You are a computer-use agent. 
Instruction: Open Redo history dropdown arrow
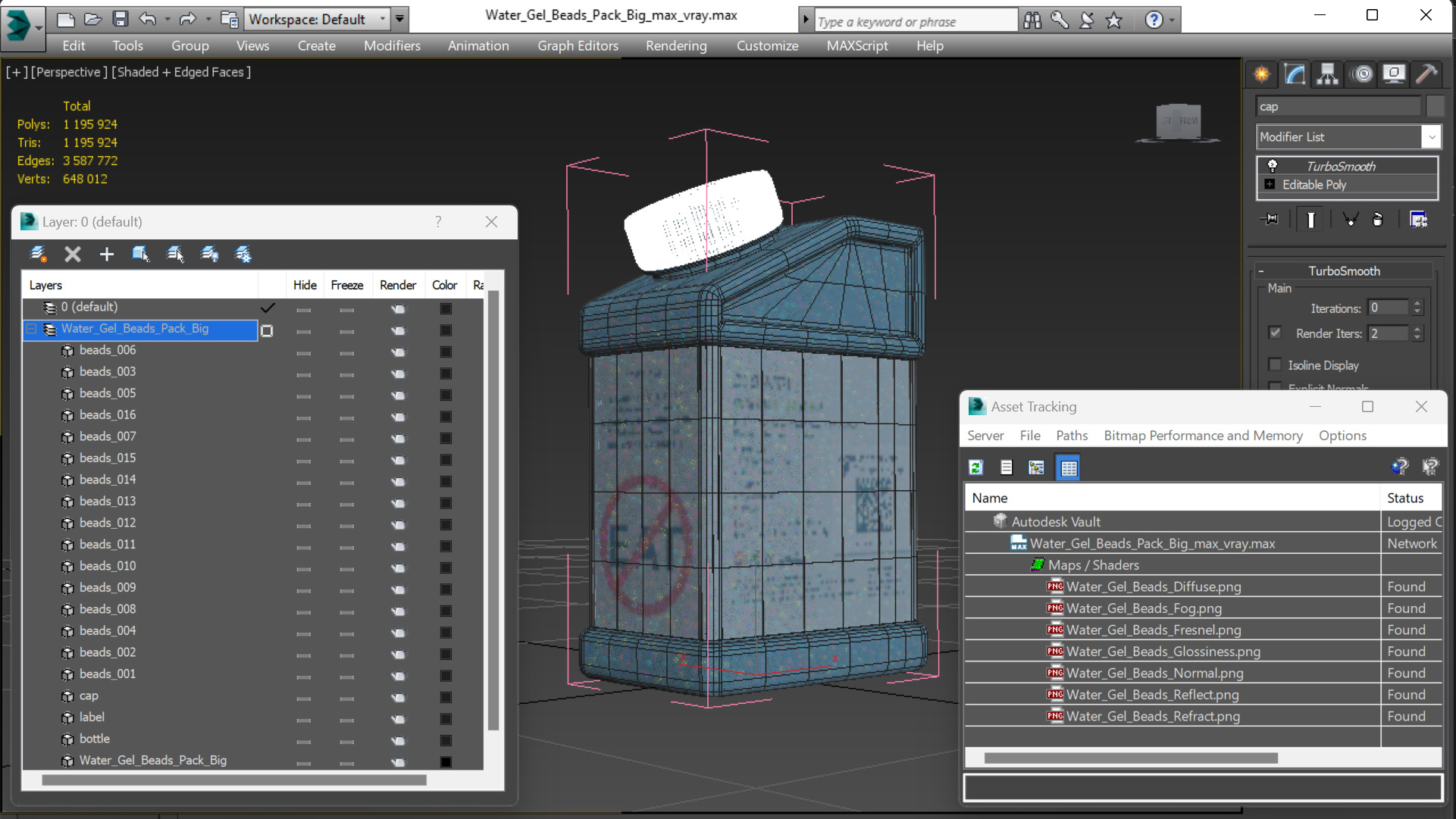[x=208, y=19]
